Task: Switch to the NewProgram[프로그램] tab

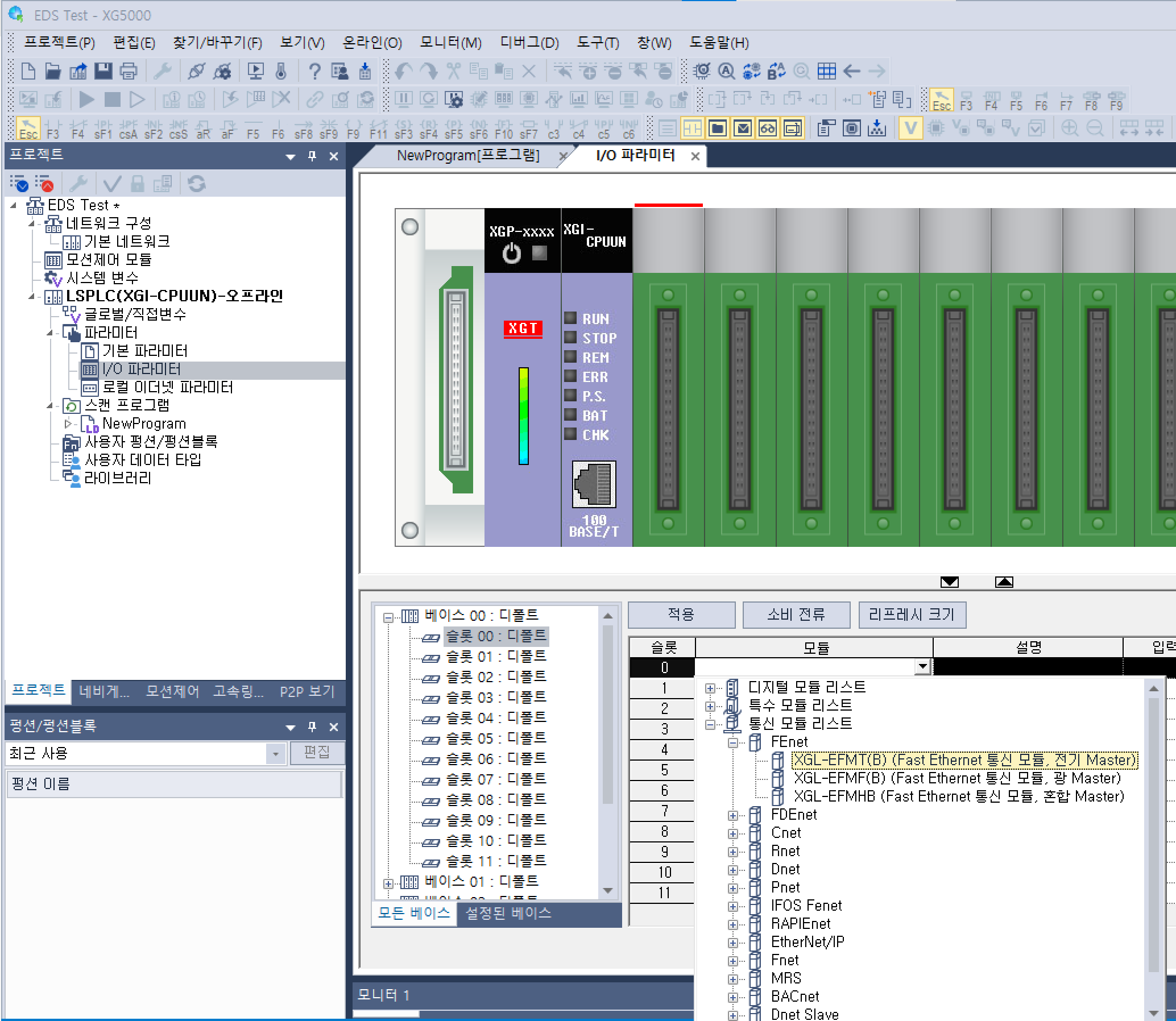Action: pyautogui.click(x=467, y=155)
